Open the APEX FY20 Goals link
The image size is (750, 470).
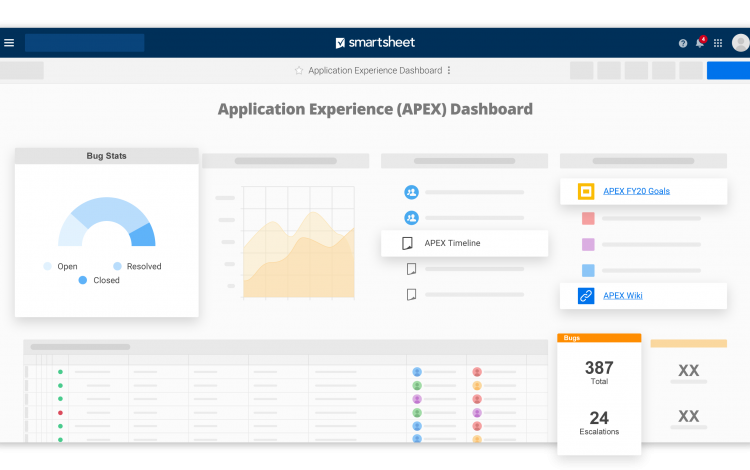(x=636, y=191)
